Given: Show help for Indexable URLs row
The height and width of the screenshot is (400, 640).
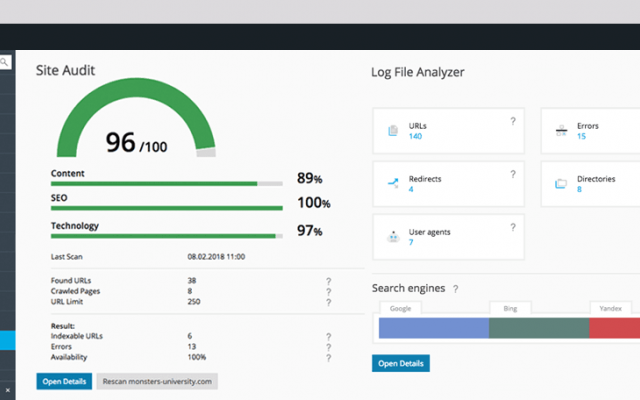Looking at the screenshot, I should 329,337.
